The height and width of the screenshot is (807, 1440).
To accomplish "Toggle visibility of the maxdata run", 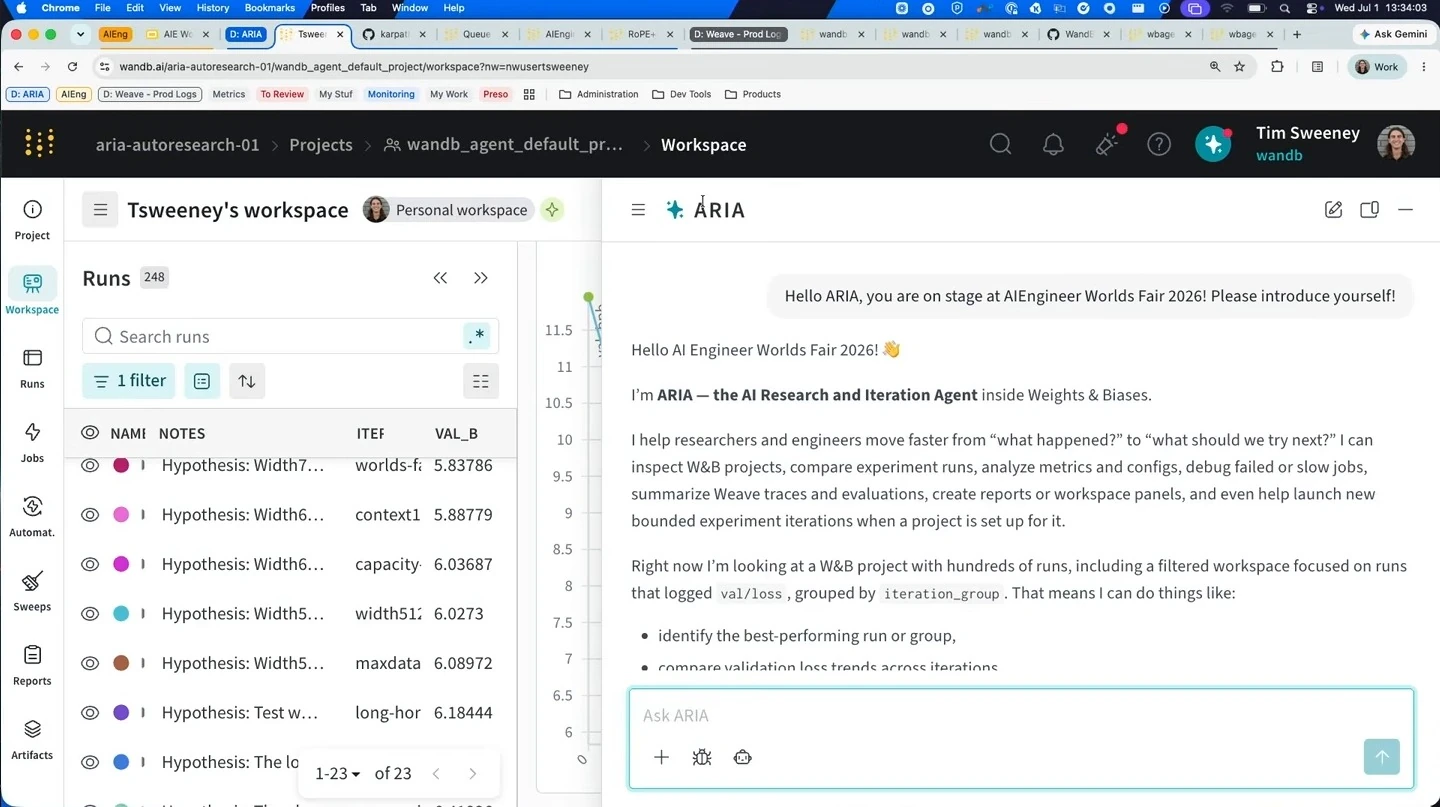I will pos(90,663).
